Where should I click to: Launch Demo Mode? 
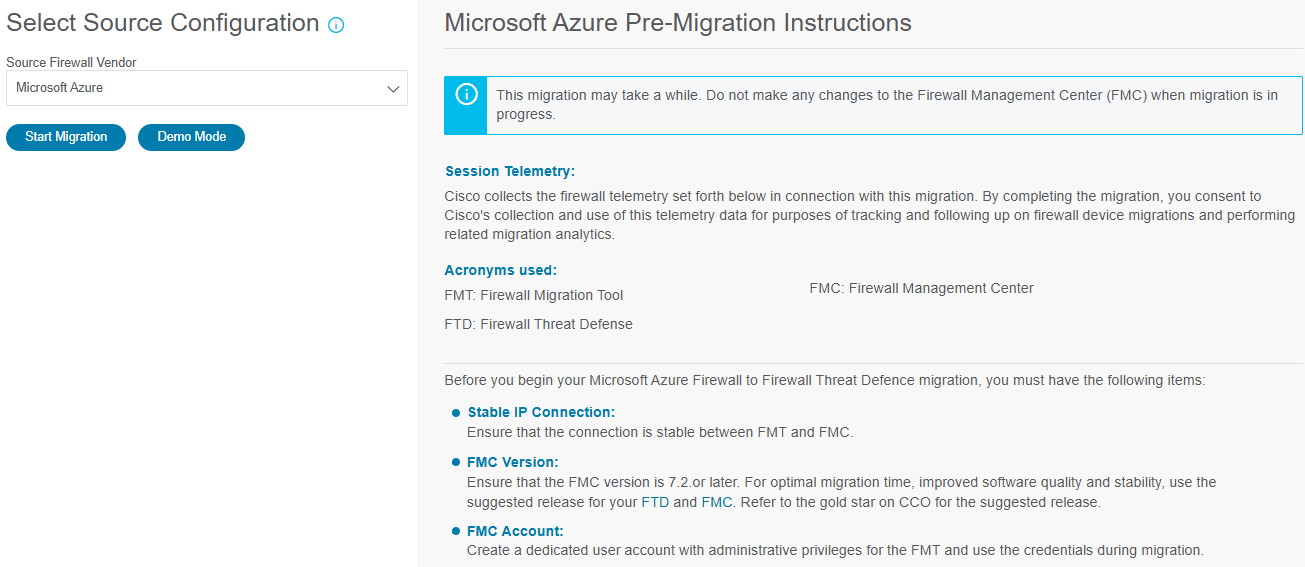(x=191, y=137)
